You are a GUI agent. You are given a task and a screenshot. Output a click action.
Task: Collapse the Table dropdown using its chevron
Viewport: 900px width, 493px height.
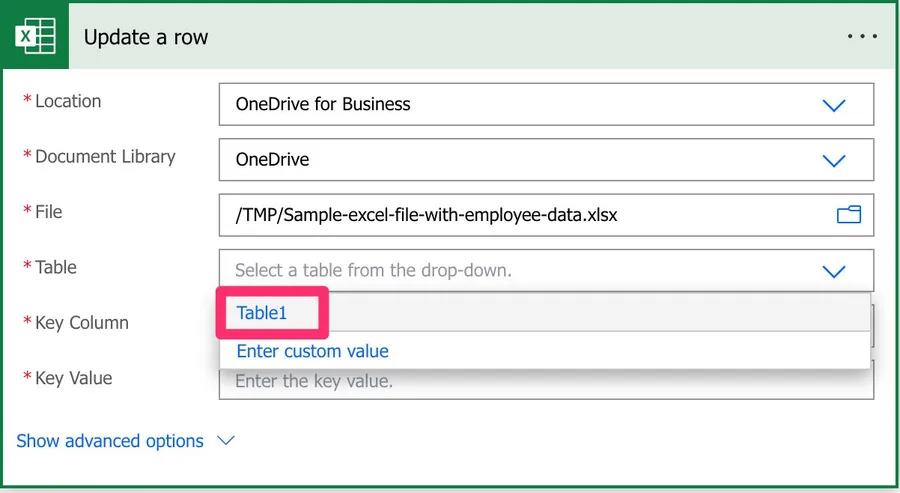click(x=833, y=271)
